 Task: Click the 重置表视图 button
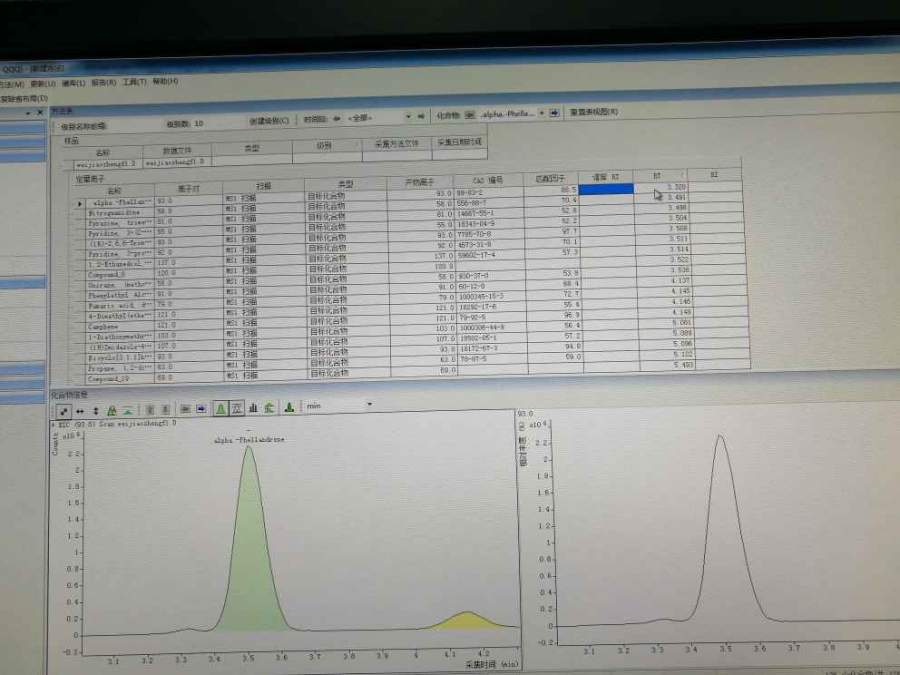(x=593, y=111)
